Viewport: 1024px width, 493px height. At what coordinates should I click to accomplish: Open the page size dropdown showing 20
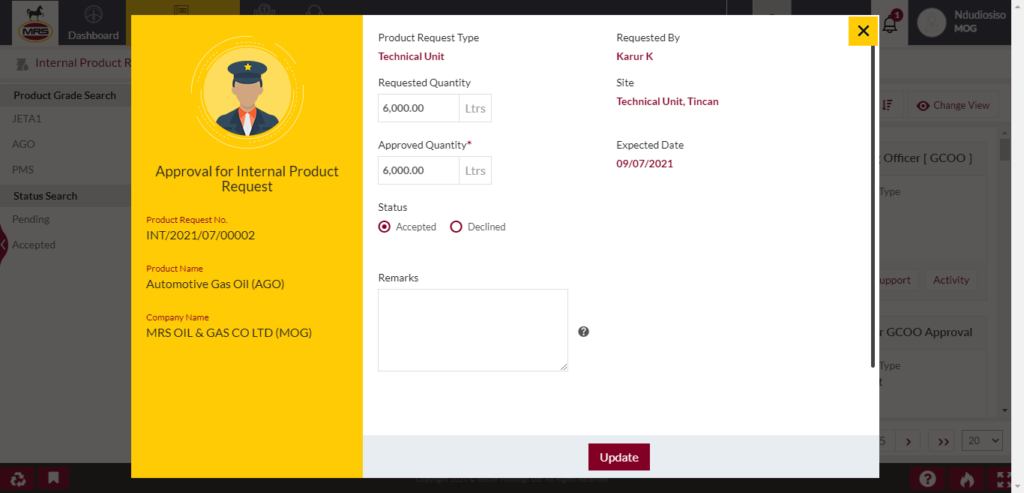982,441
